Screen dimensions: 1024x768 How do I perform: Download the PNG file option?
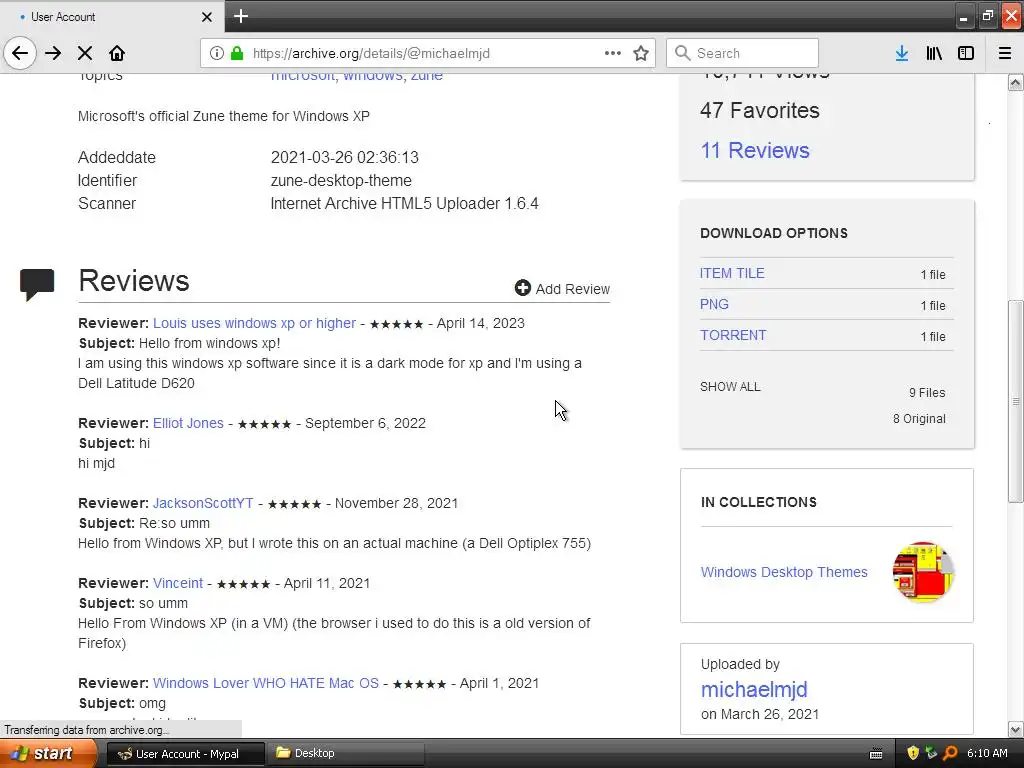point(714,304)
